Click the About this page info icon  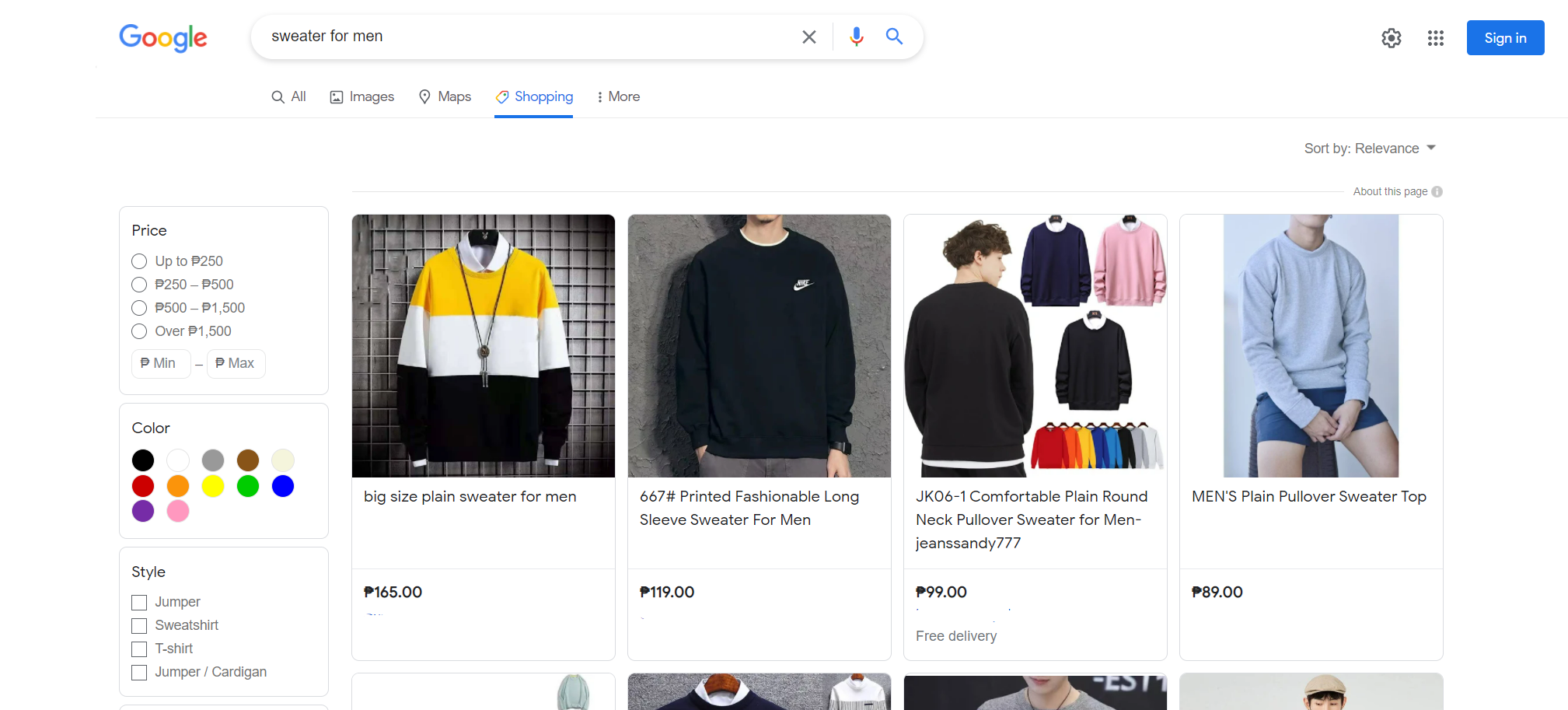tap(1437, 191)
